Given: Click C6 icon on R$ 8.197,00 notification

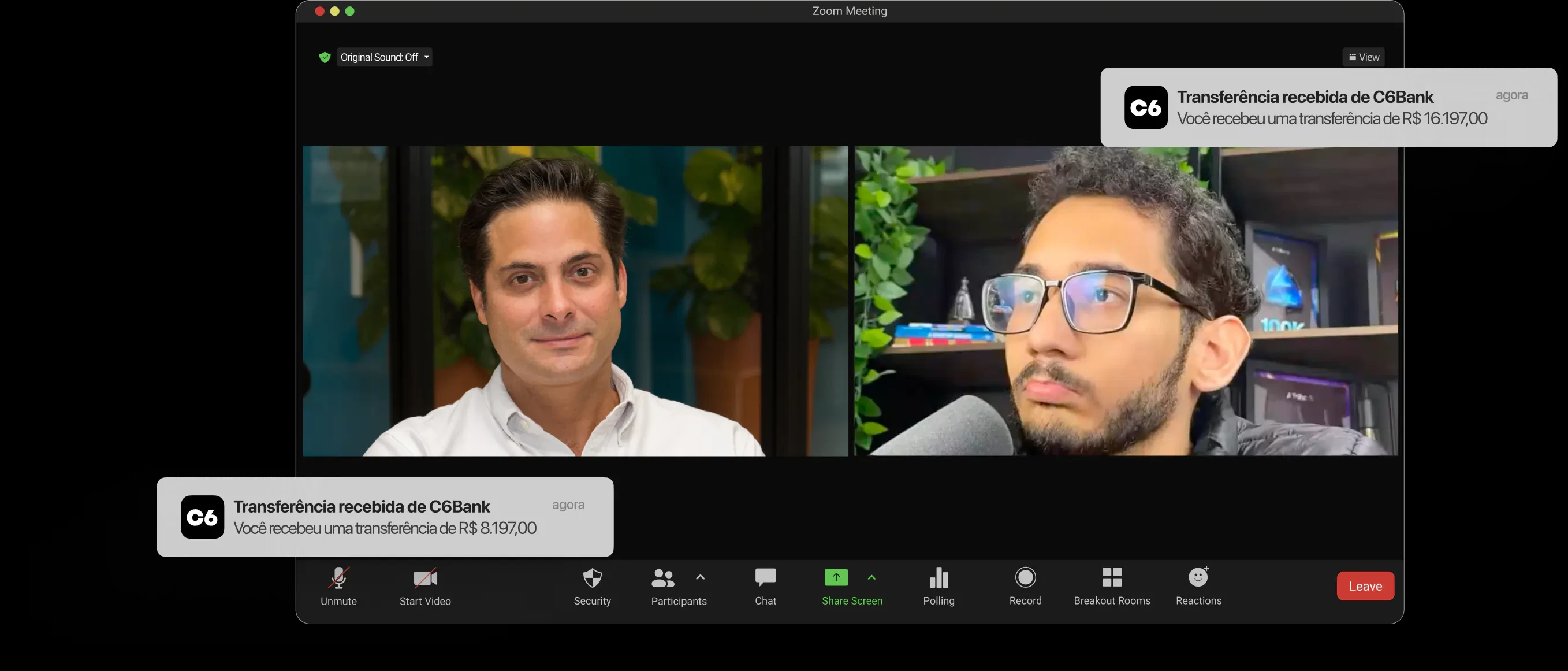Looking at the screenshot, I should click(x=202, y=517).
